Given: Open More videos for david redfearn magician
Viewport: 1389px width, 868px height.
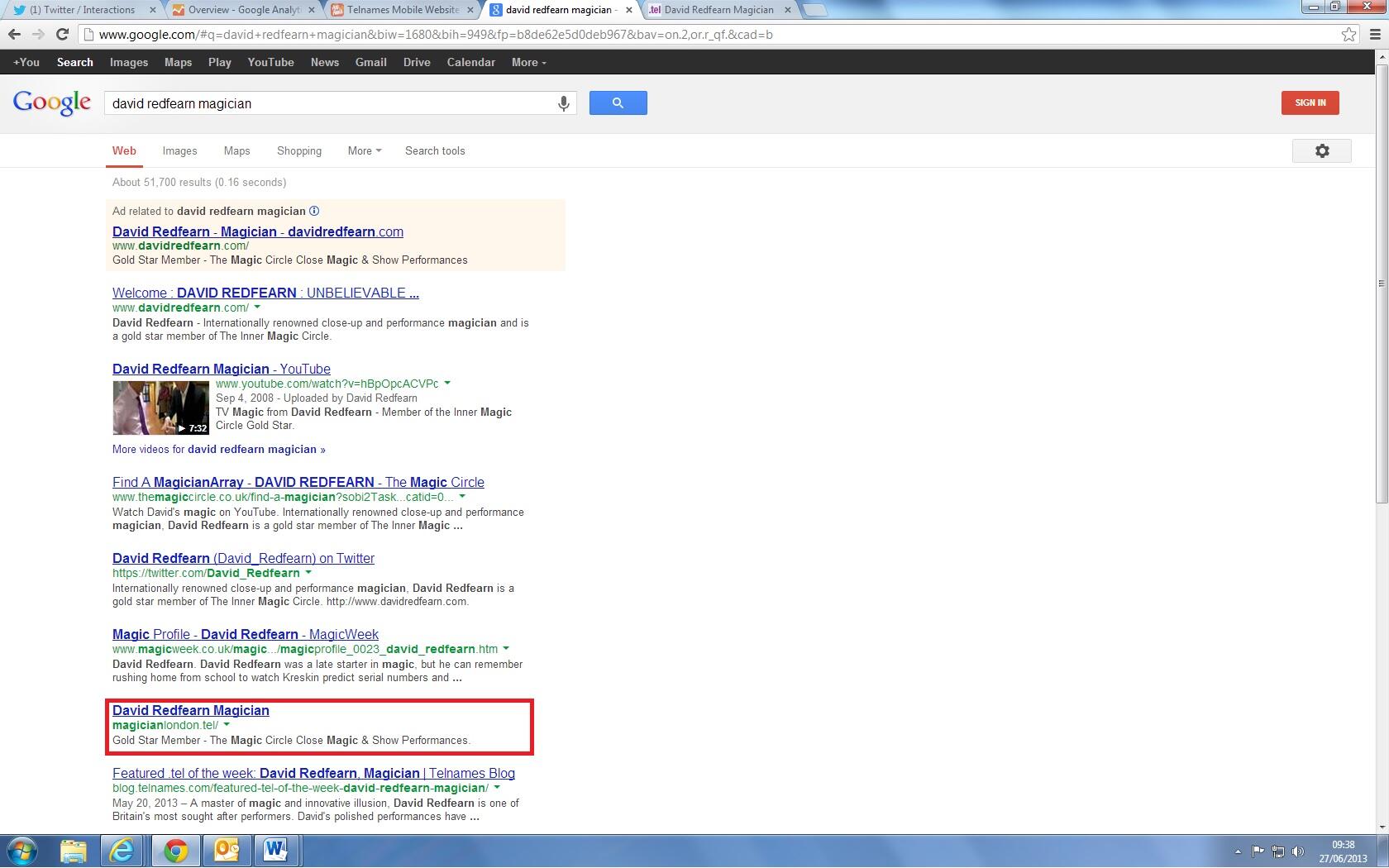Looking at the screenshot, I should 219,450.
